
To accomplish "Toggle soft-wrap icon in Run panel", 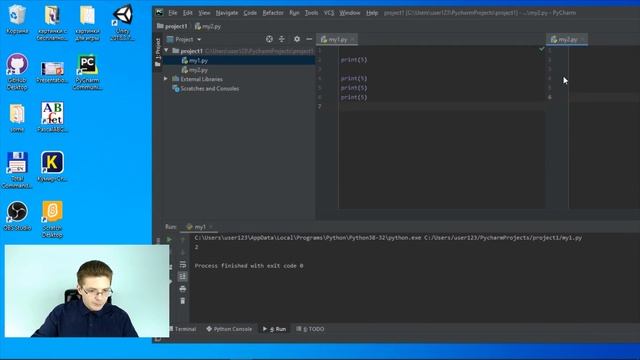I will coord(182,265).
